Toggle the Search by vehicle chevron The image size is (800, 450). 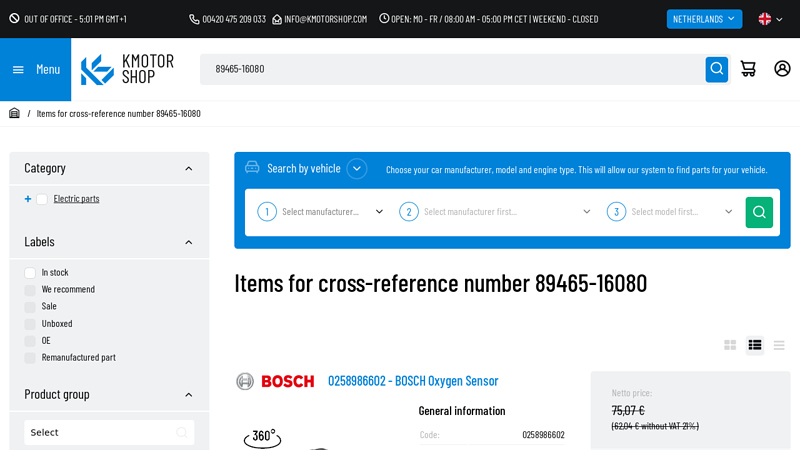coord(357,169)
